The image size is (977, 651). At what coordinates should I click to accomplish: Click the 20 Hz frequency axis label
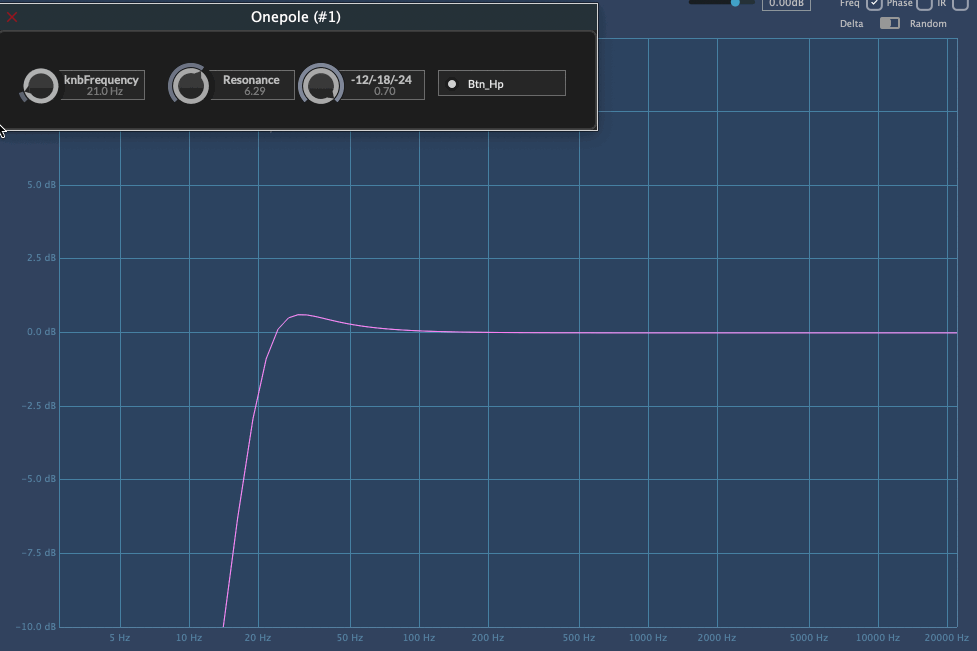[258, 637]
